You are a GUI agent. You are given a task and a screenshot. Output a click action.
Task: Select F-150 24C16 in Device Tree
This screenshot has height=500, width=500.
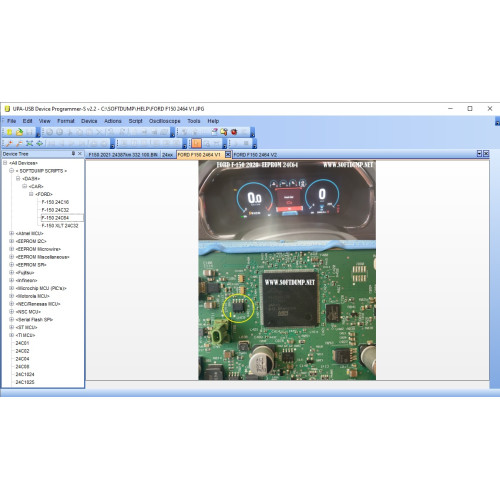tap(55, 202)
